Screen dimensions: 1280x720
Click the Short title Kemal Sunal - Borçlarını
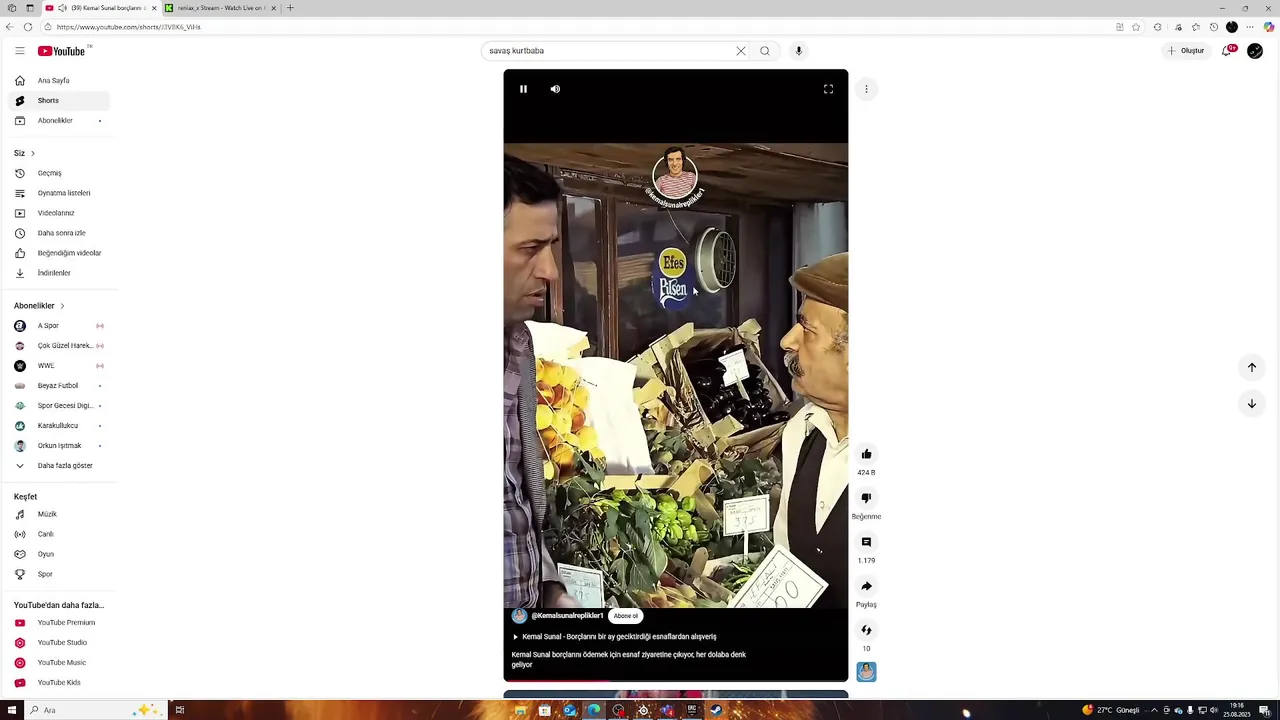pos(619,637)
